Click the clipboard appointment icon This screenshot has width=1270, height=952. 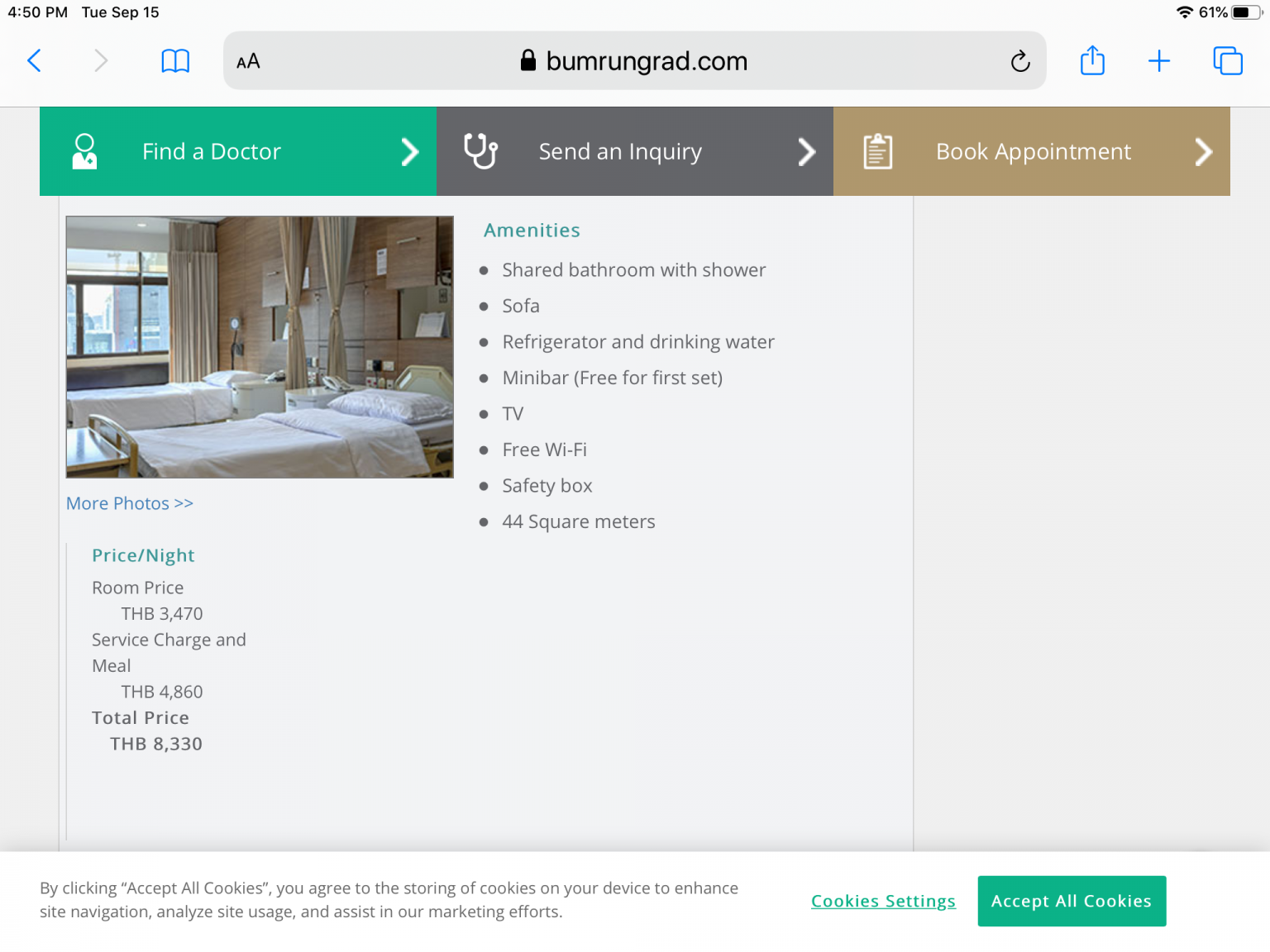pyautogui.click(x=877, y=151)
